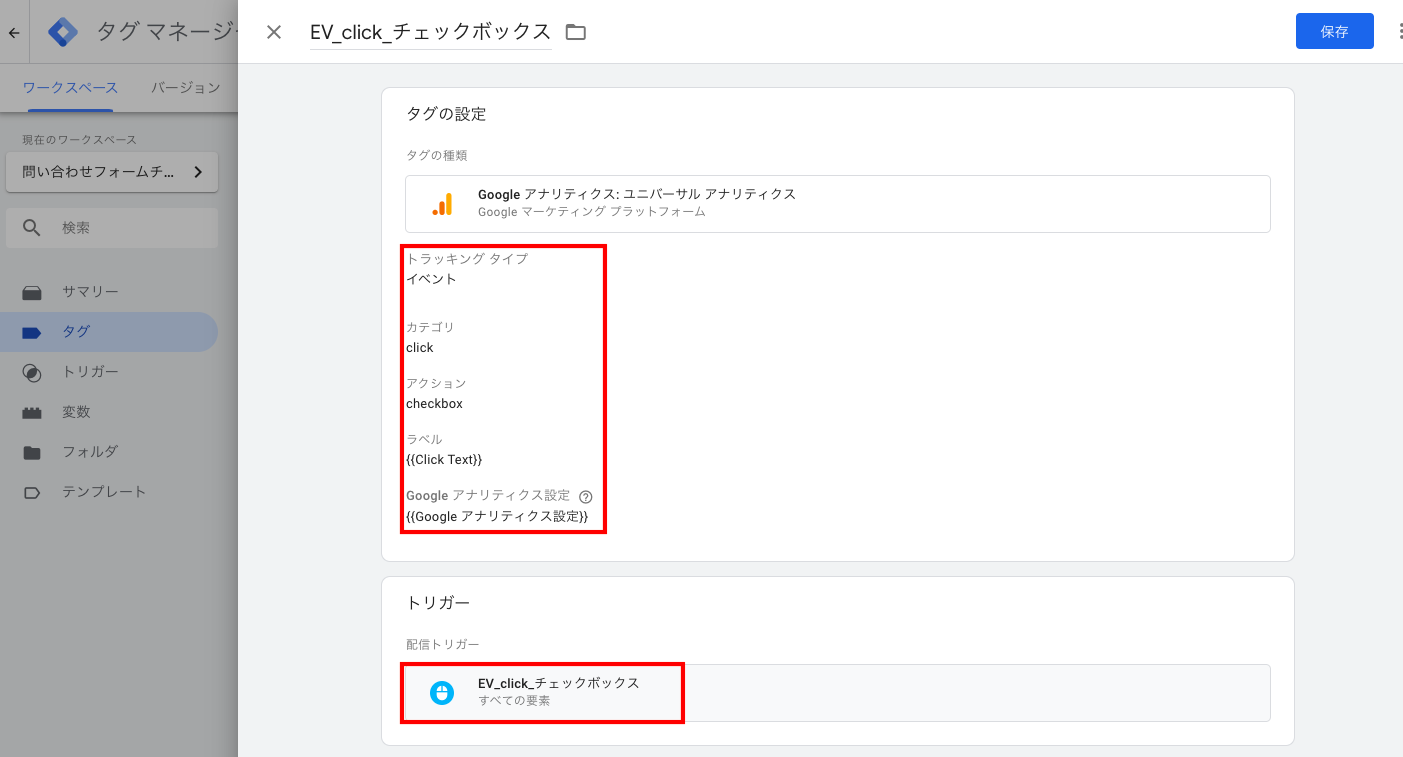
Task: Click the 検索 search field
Action: (112, 228)
